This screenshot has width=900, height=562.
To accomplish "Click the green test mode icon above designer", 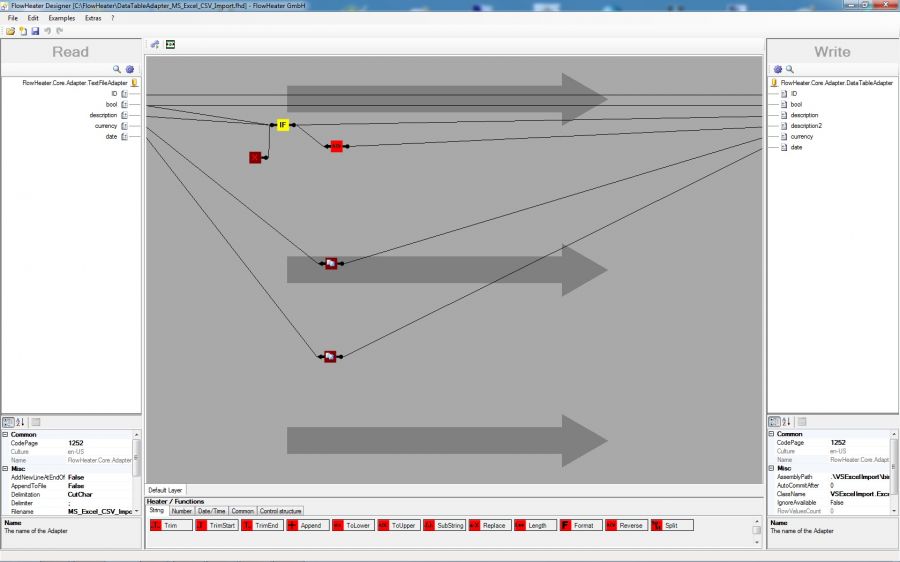I will point(170,44).
